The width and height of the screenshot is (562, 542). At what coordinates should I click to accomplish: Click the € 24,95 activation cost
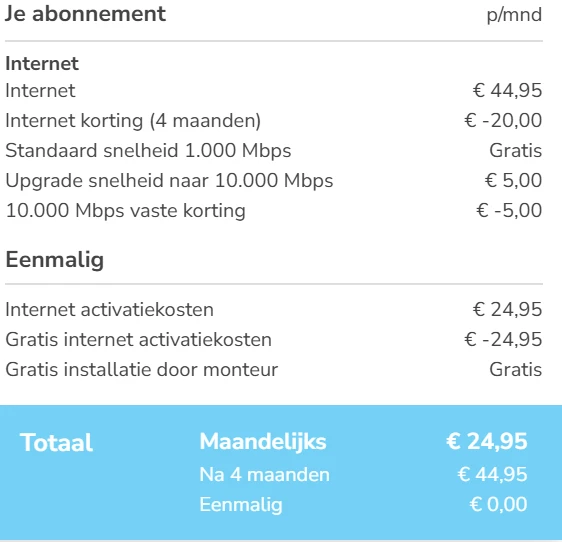coord(507,310)
